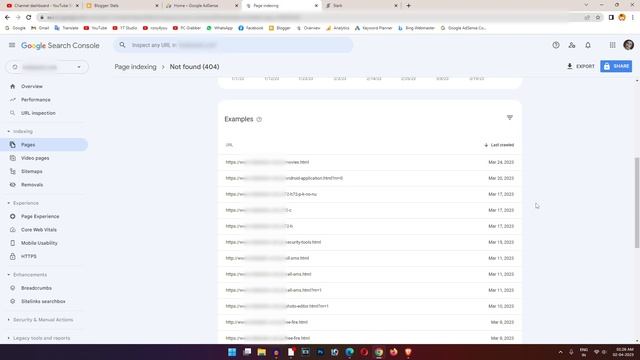Bookmark this page with the star icon

point(598,18)
